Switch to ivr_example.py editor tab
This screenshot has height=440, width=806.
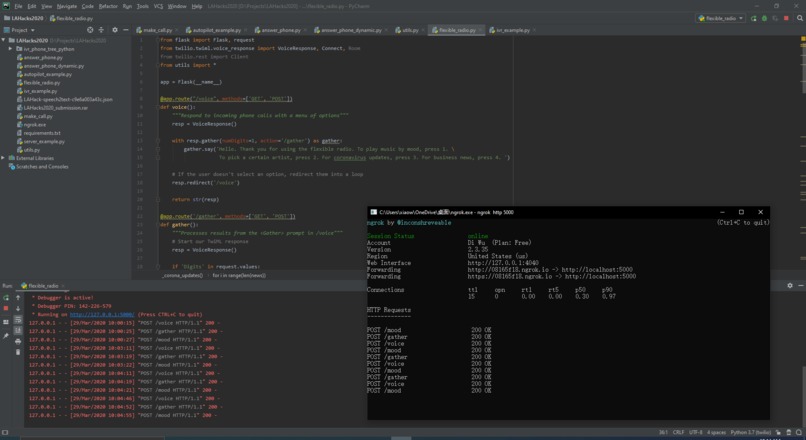[512, 30]
